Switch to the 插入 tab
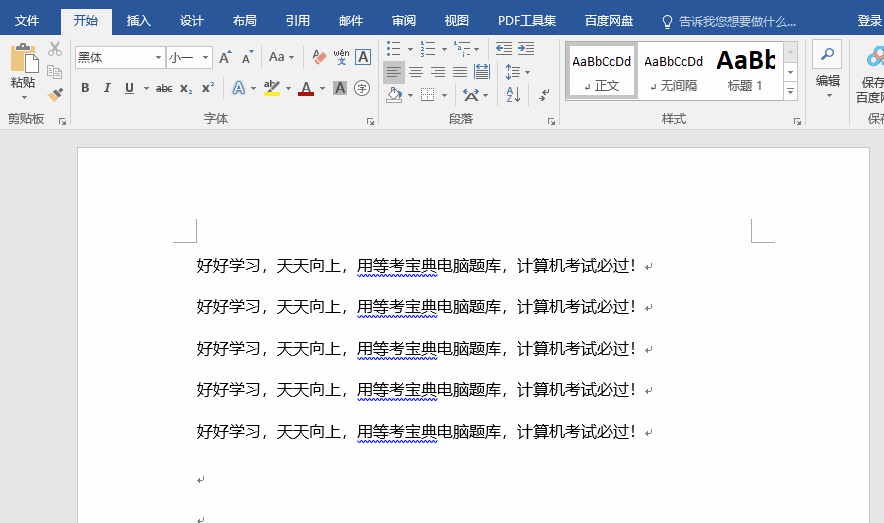Screen dimensions: 884x523 [139, 21]
